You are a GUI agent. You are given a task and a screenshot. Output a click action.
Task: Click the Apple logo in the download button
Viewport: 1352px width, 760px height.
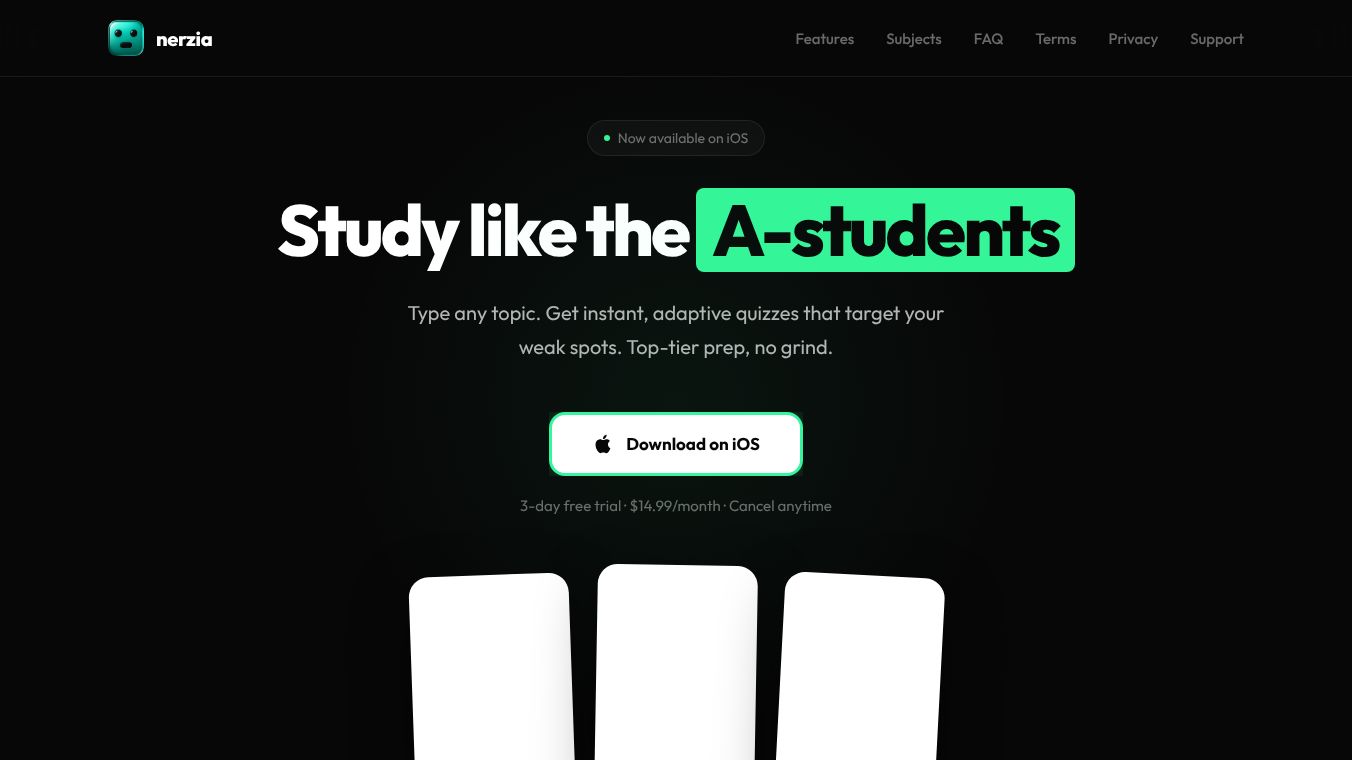coord(603,444)
